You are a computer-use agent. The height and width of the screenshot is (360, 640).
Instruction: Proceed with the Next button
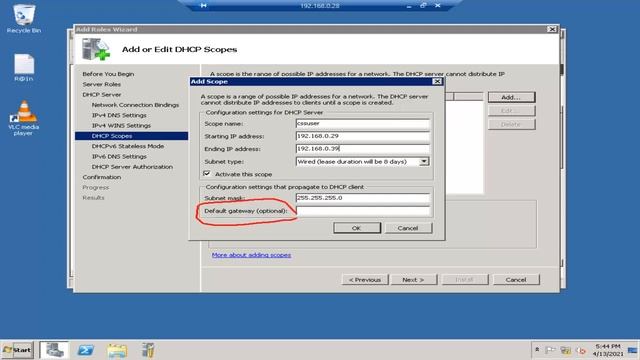413,280
